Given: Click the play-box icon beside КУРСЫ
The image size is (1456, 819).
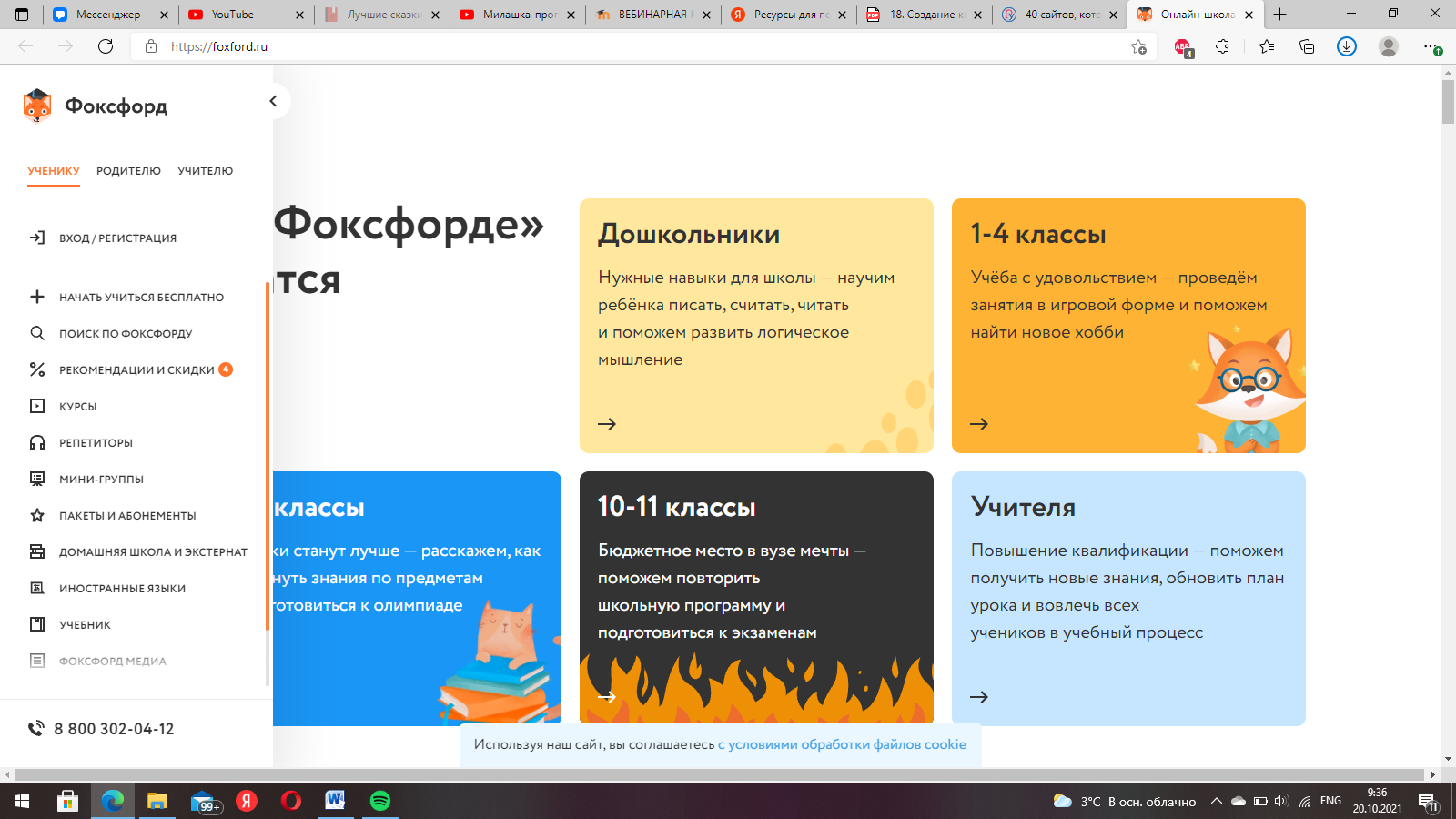Looking at the screenshot, I should [x=37, y=406].
